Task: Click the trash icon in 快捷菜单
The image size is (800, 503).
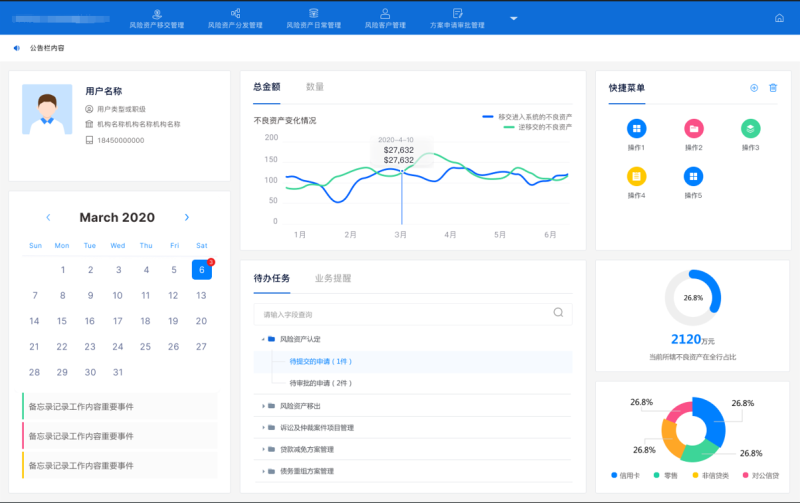Action: (773, 88)
